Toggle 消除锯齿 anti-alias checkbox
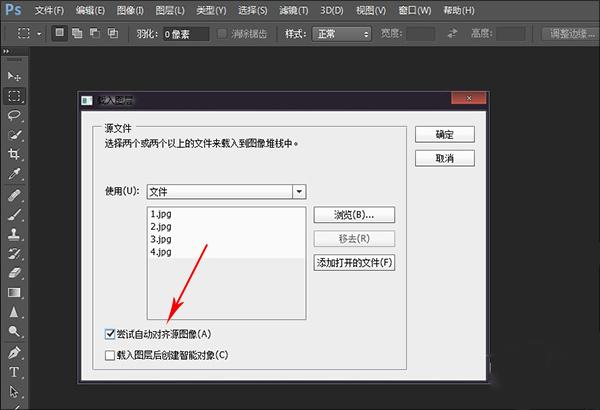 (x=222, y=34)
